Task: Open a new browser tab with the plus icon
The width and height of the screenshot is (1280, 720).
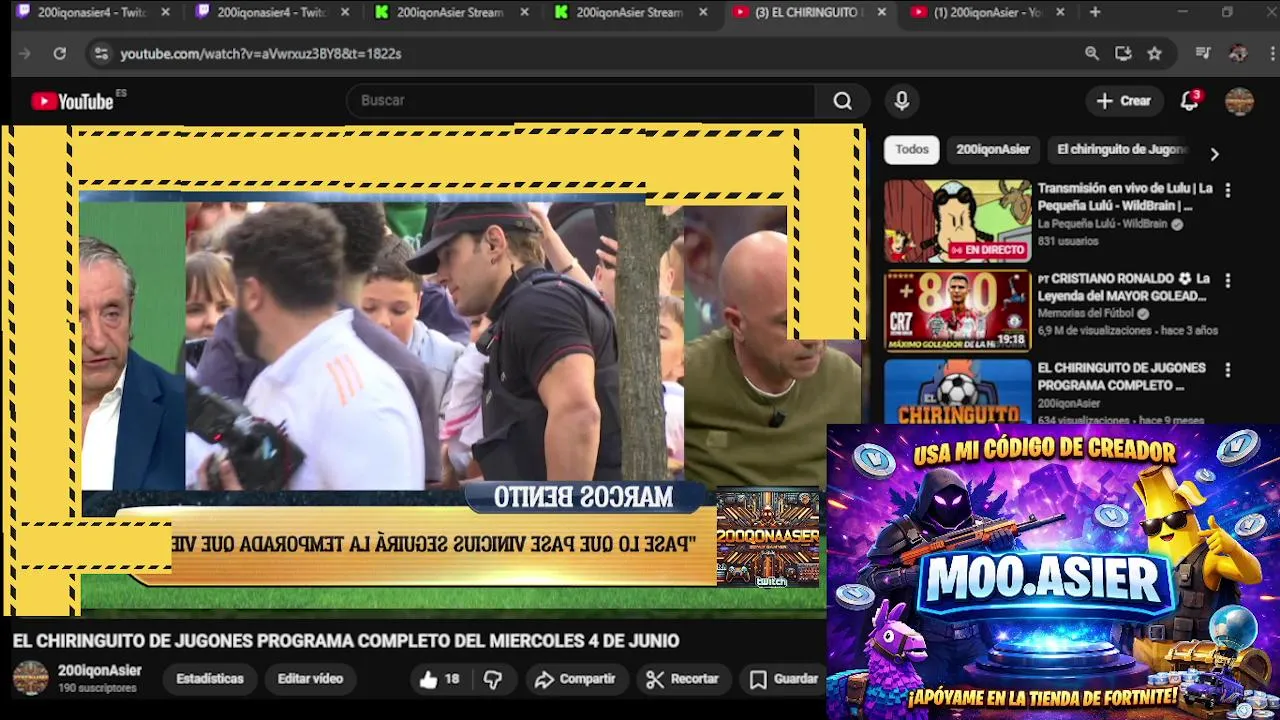Action: point(1095,12)
